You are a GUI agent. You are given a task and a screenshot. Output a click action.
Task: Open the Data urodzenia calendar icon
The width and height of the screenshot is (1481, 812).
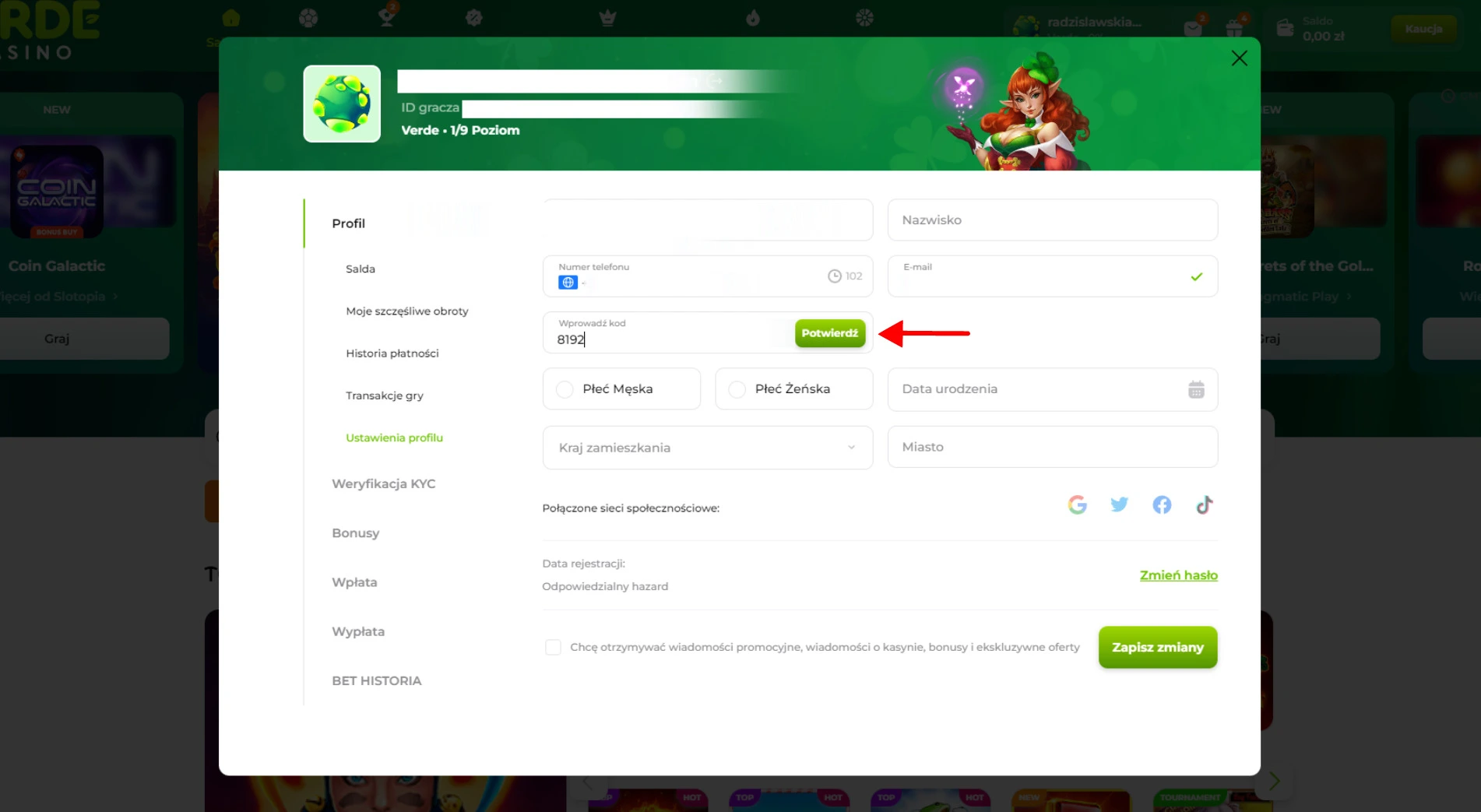pos(1196,389)
